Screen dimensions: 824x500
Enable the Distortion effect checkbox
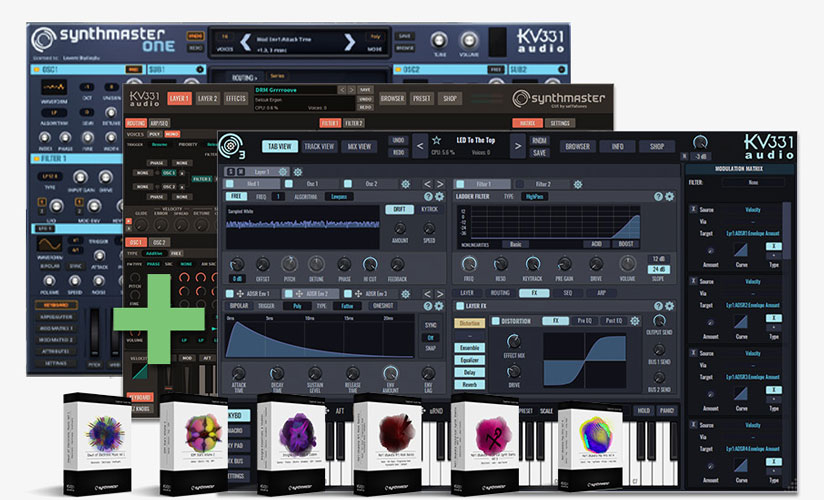(494, 322)
